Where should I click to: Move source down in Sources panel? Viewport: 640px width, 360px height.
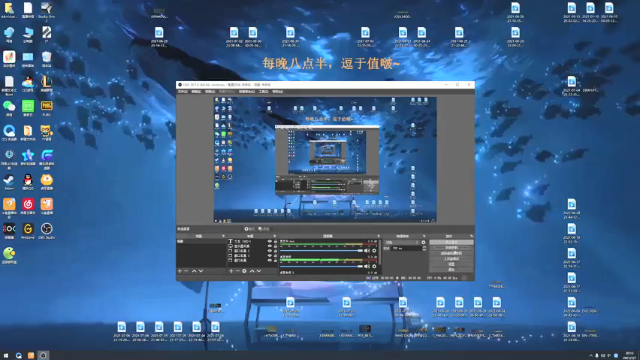point(258,271)
